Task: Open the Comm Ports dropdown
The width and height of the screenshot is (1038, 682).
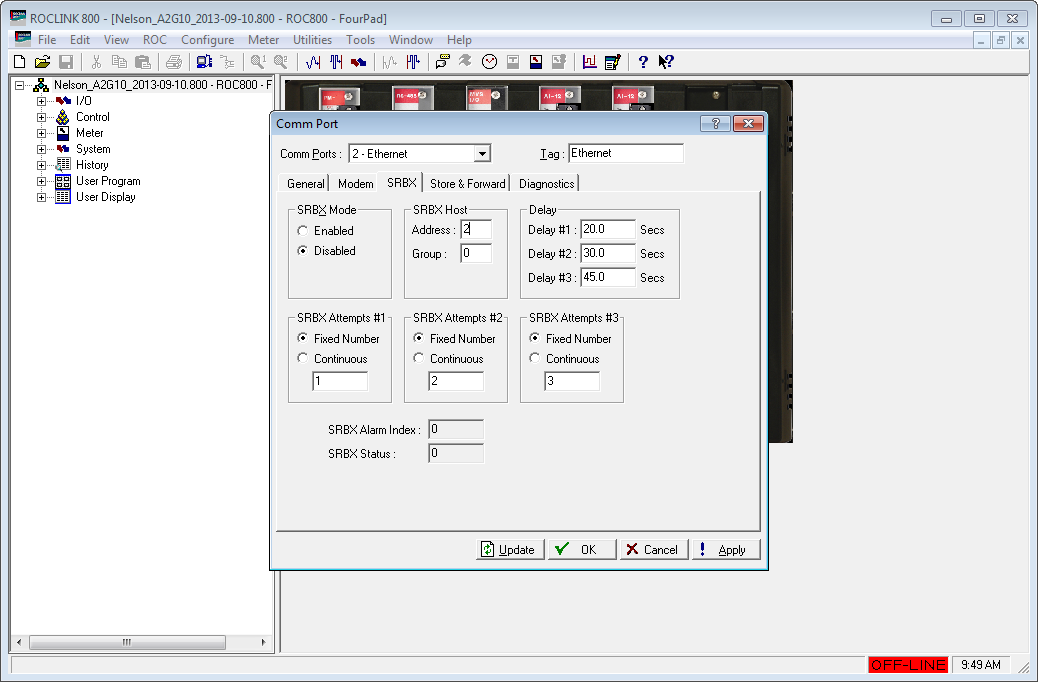Action: click(x=482, y=154)
